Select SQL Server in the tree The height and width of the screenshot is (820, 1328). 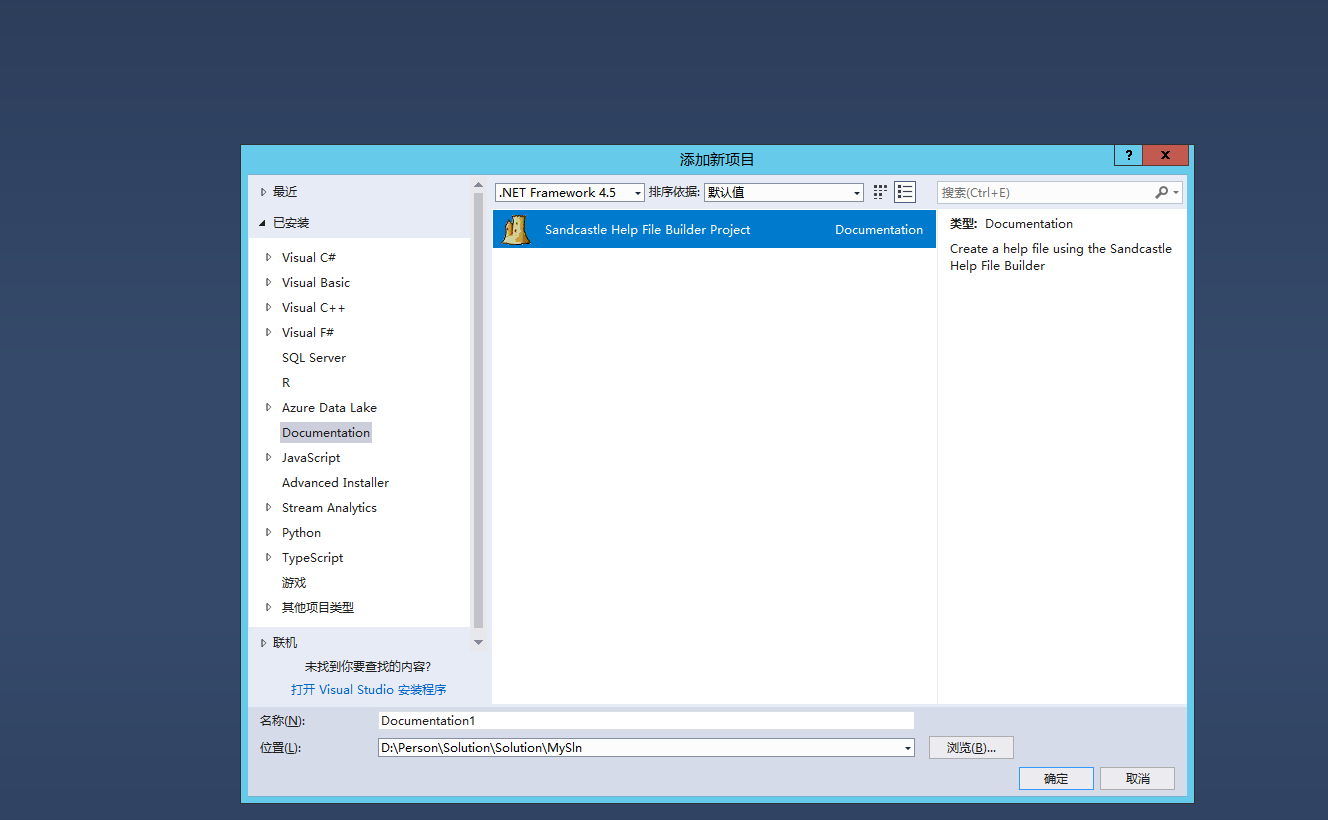tap(314, 358)
